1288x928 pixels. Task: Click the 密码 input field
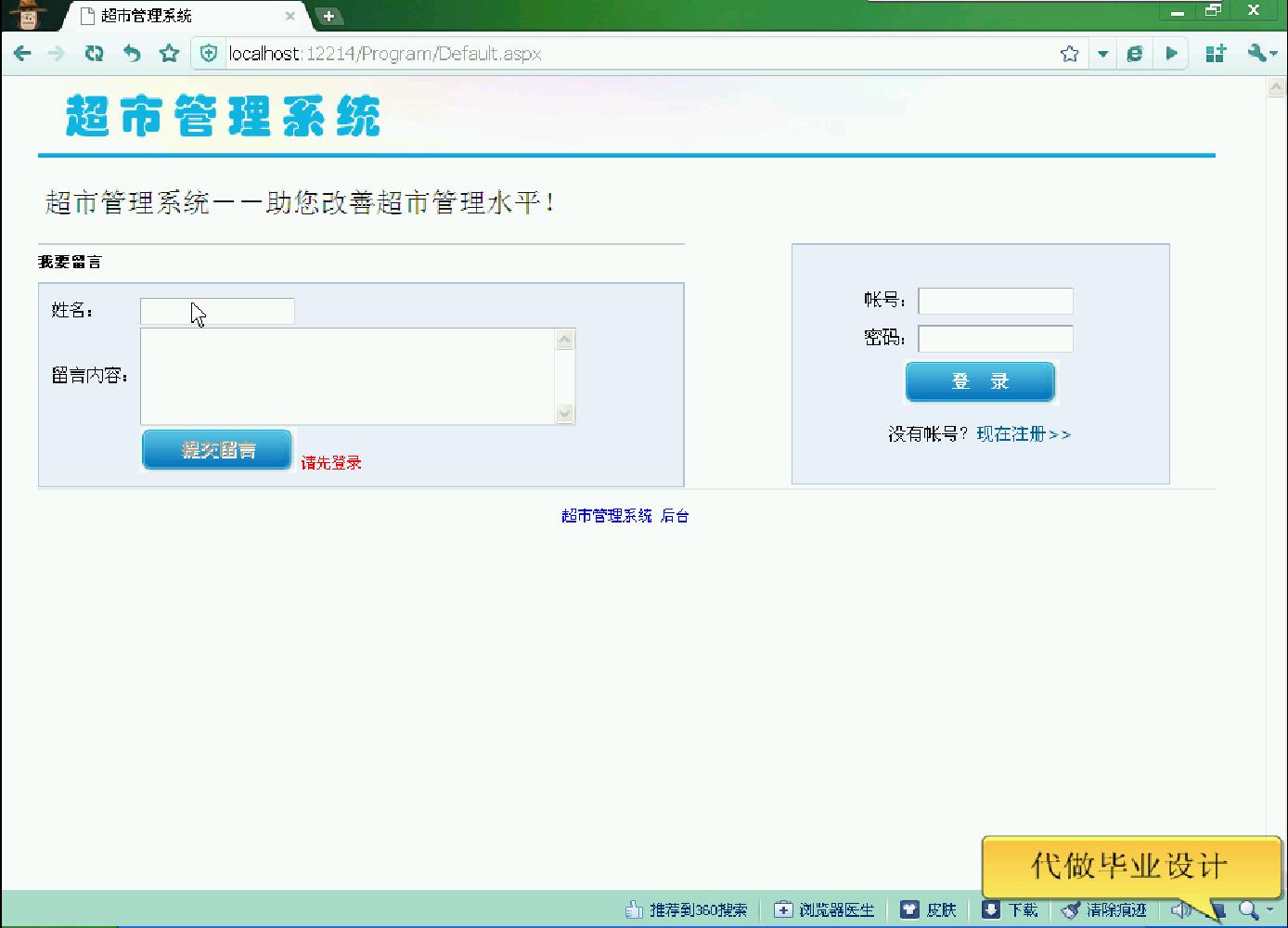[x=996, y=339]
